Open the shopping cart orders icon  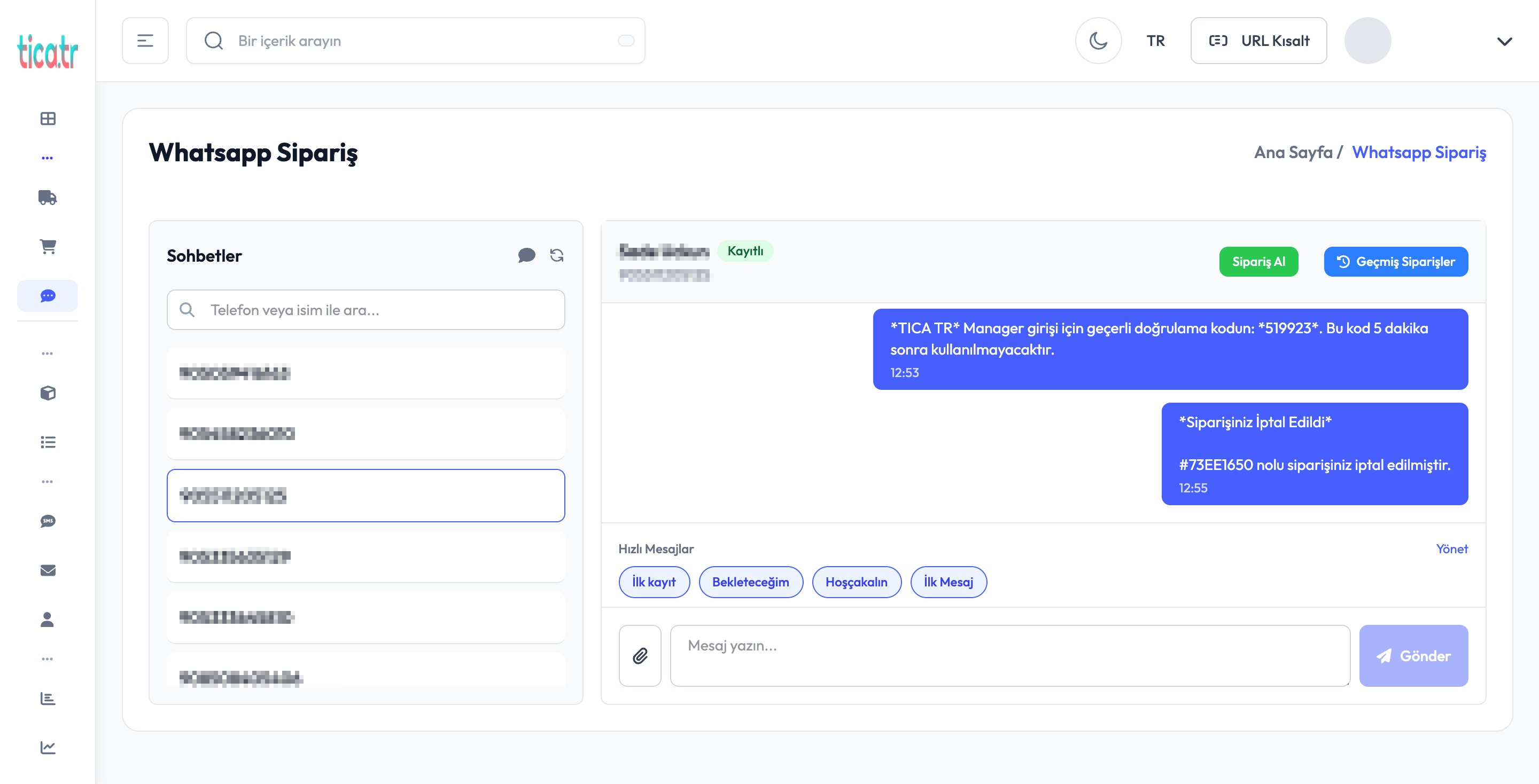click(47, 247)
